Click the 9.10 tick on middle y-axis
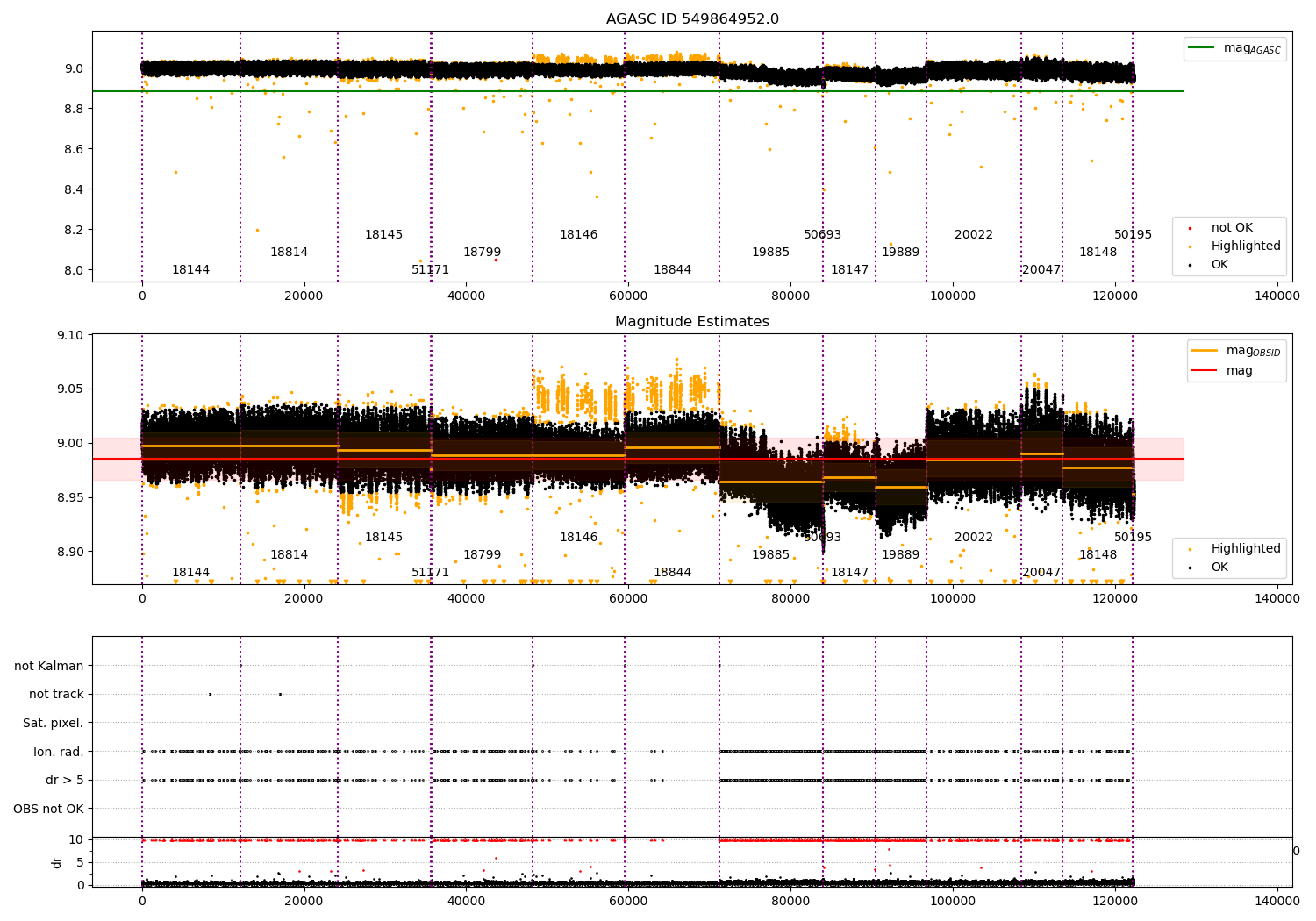 [x=70, y=335]
